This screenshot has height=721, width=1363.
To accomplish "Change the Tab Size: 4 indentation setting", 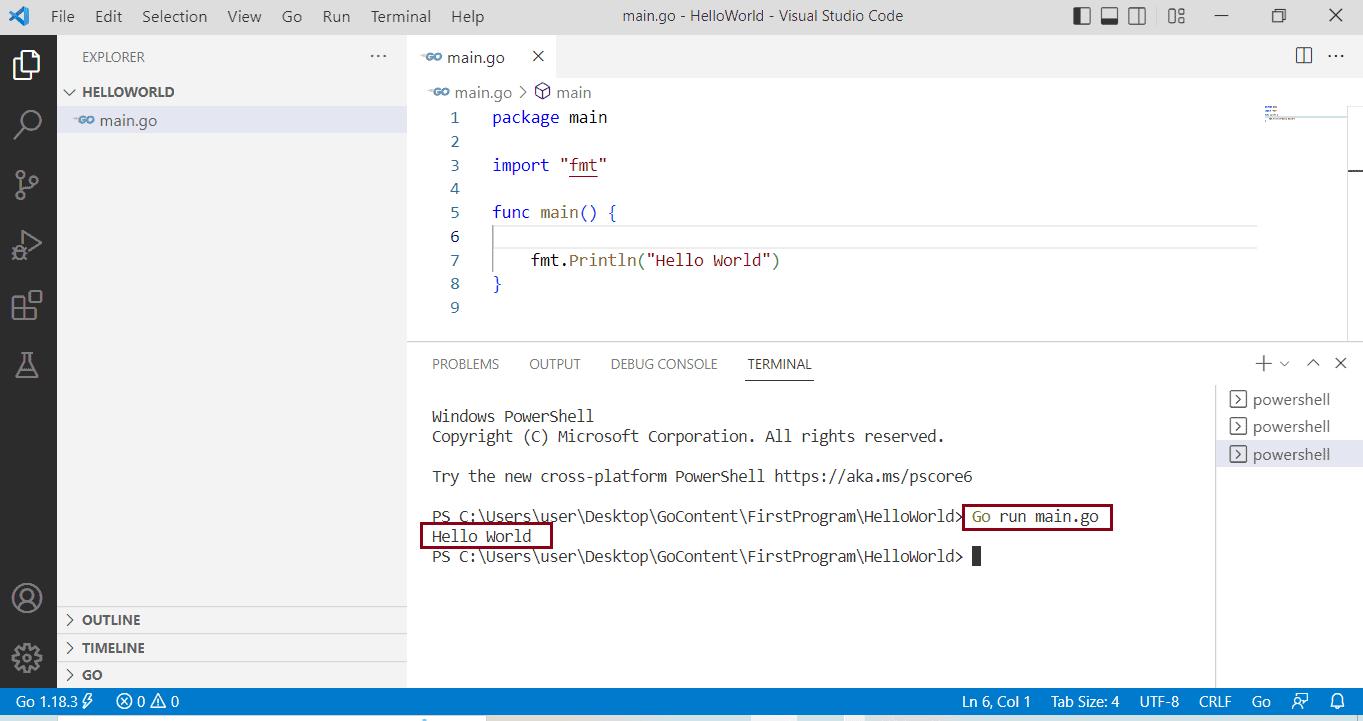I will 1085,702.
